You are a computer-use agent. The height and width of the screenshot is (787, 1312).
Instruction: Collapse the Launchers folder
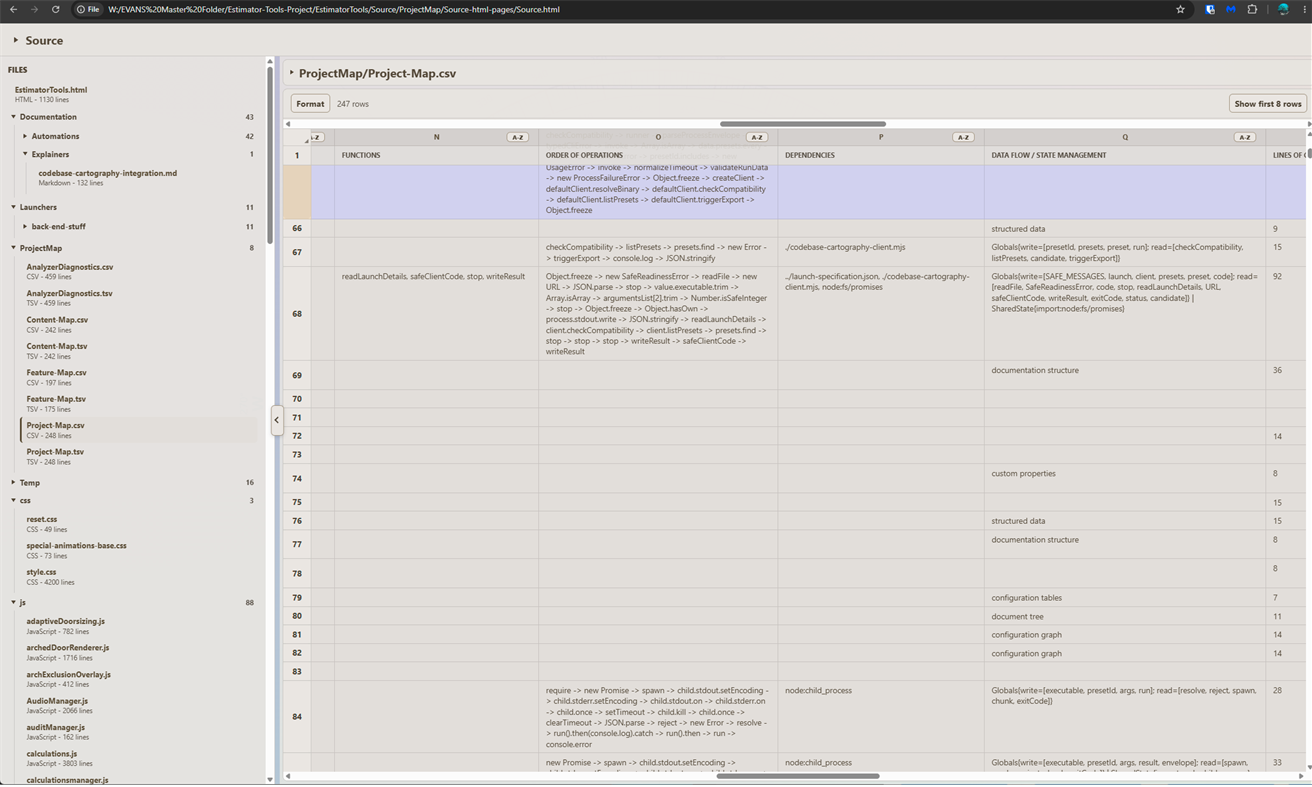pos(14,207)
